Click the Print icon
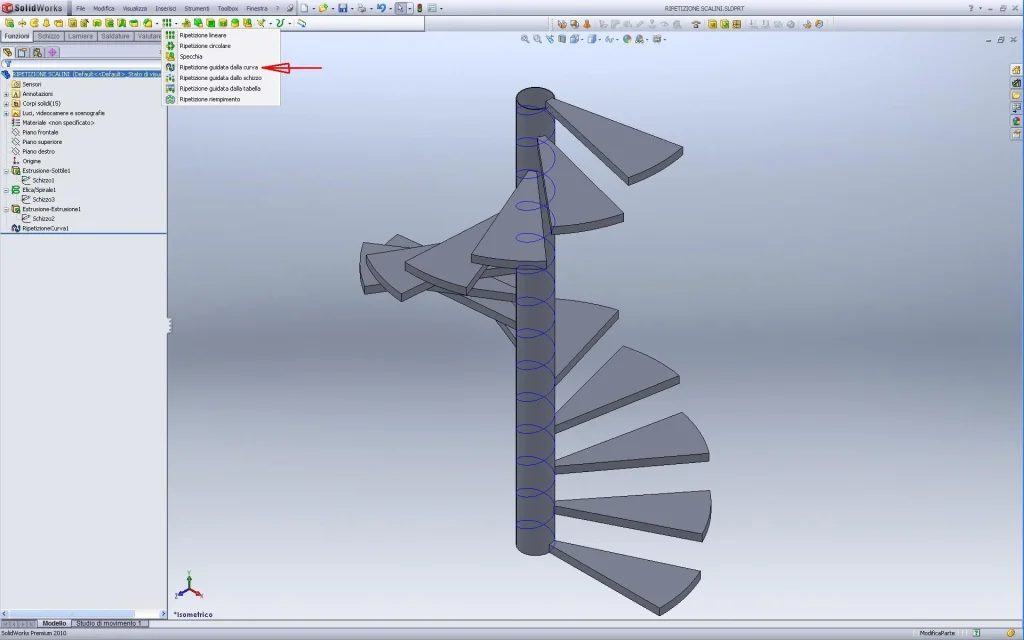 [361, 8]
